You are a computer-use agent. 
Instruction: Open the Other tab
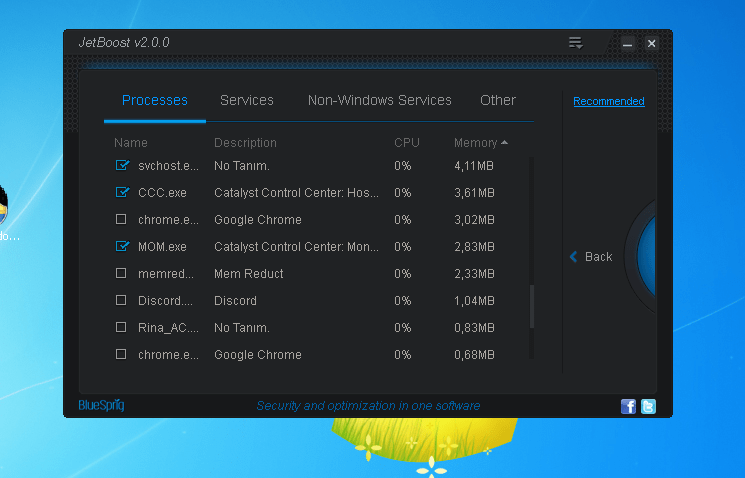(x=498, y=100)
